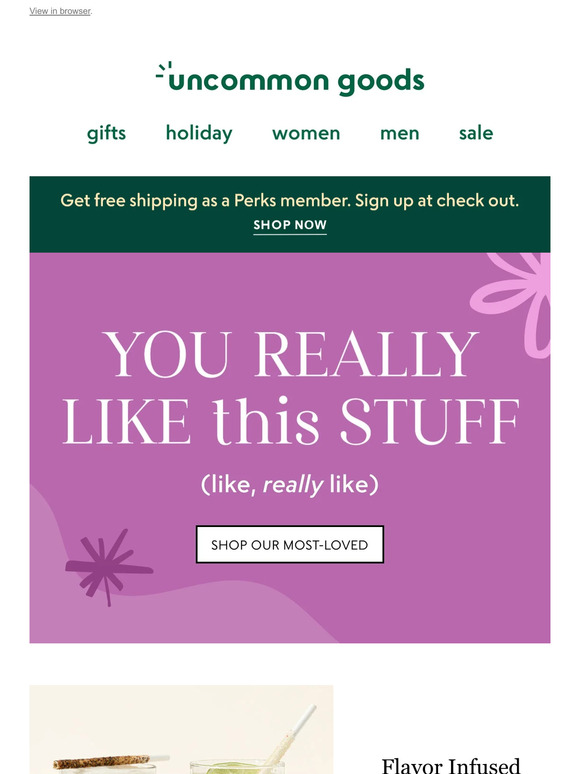Click the YOU REALLY LIKE this STUFF headline
The width and height of the screenshot is (580, 774).
tap(290, 387)
